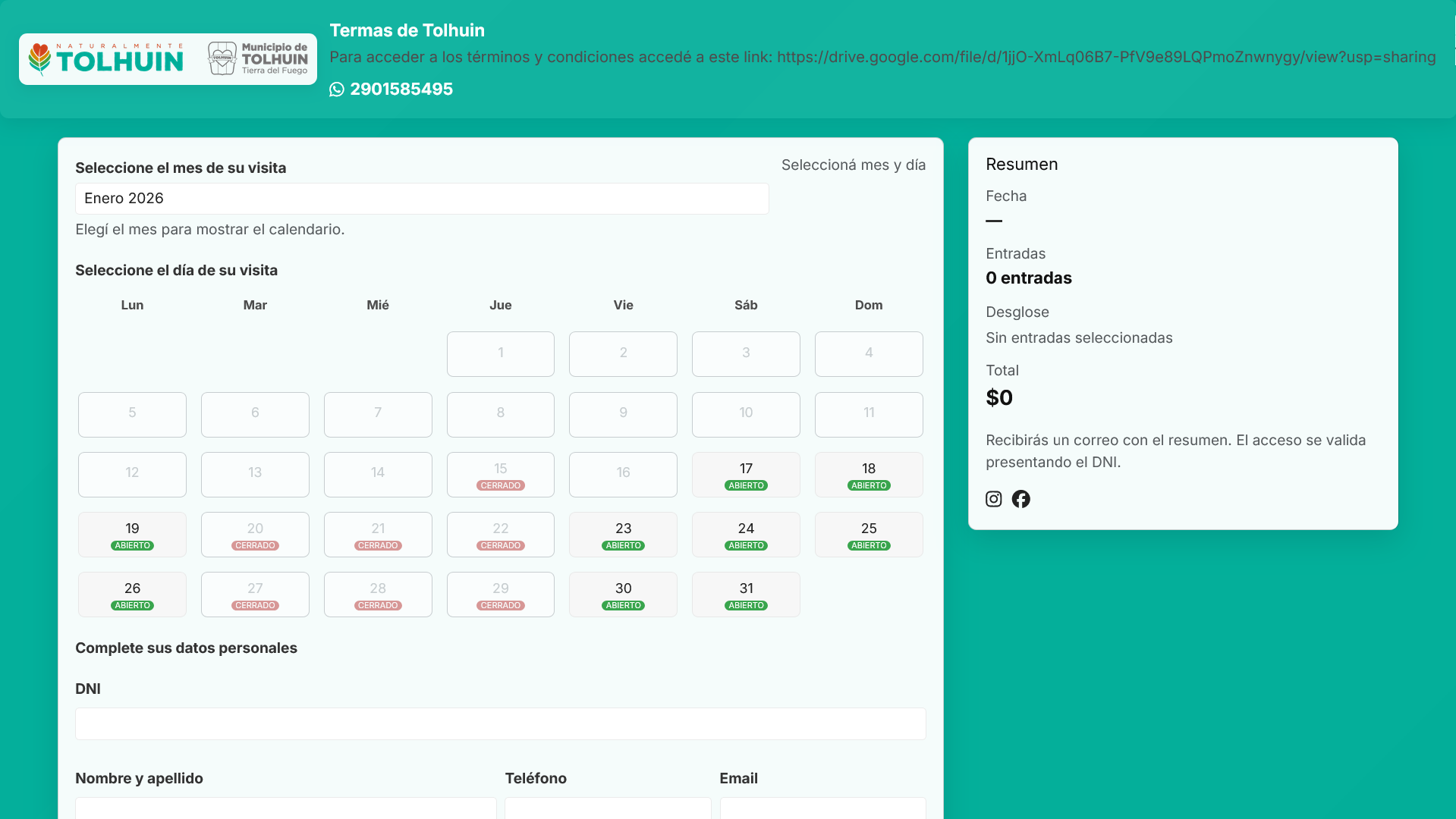Click the Teléfono input field

[607, 810]
